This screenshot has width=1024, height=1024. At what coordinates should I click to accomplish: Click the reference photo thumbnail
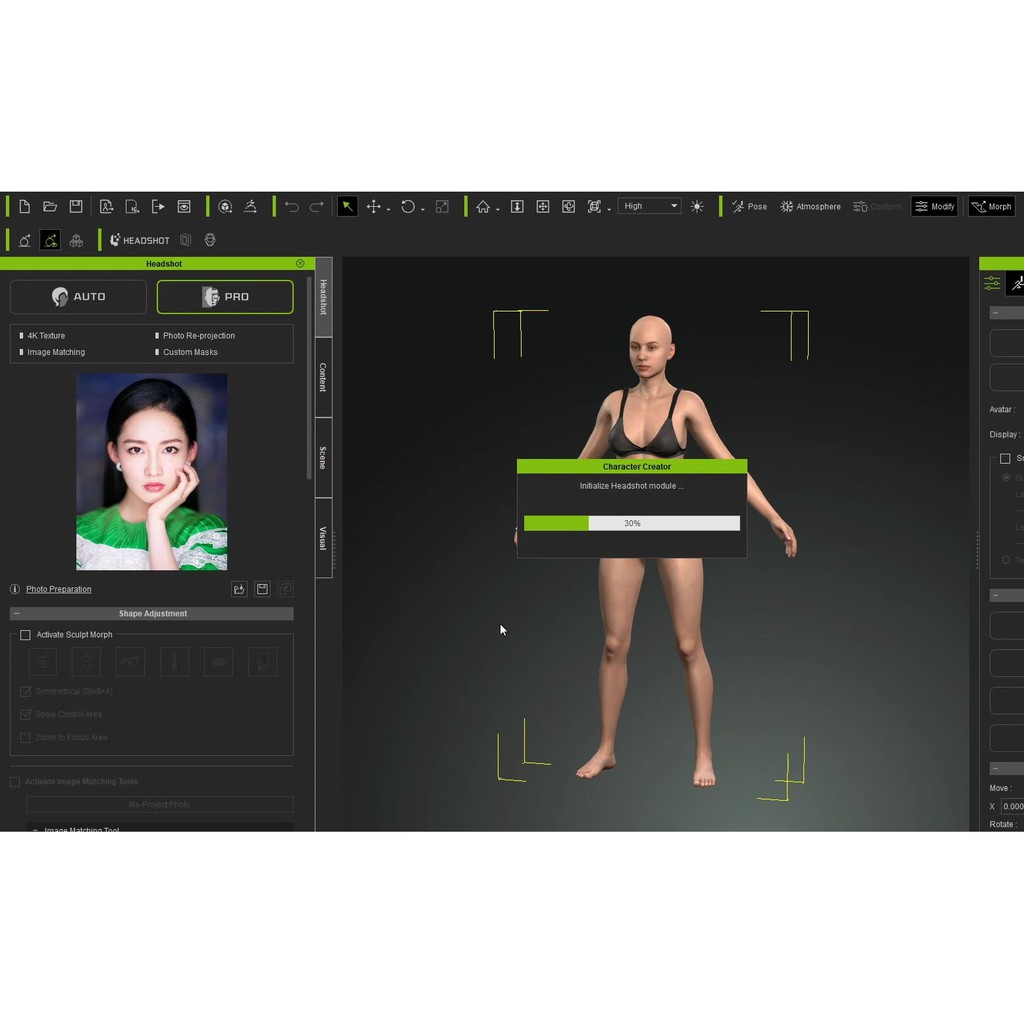point(151,470)
